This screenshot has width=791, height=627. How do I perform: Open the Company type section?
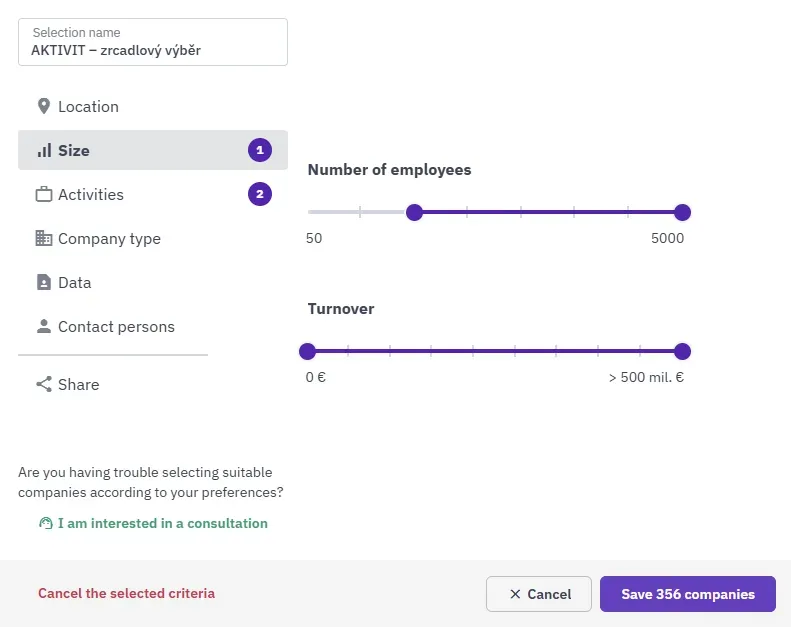tap(153, 238)
